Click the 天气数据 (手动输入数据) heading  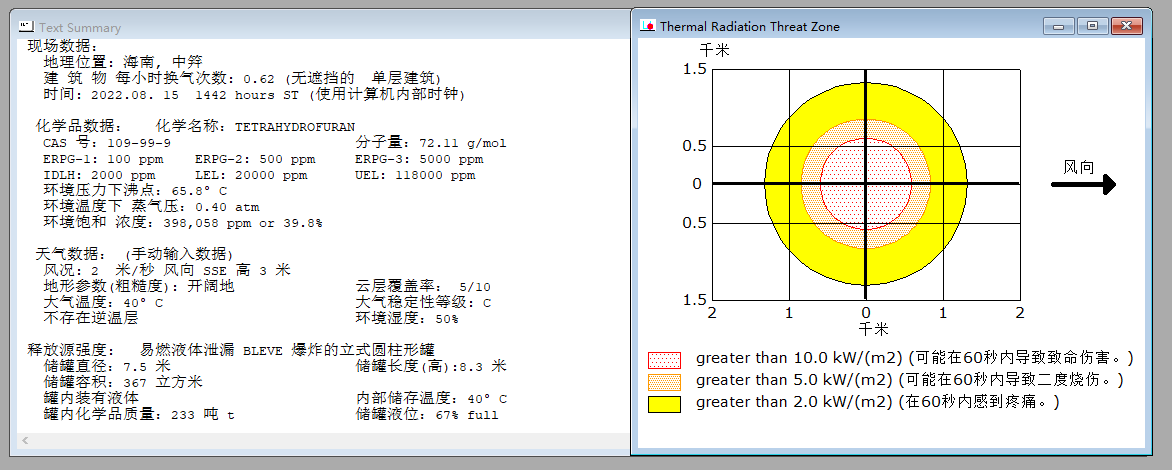[134, 253]
